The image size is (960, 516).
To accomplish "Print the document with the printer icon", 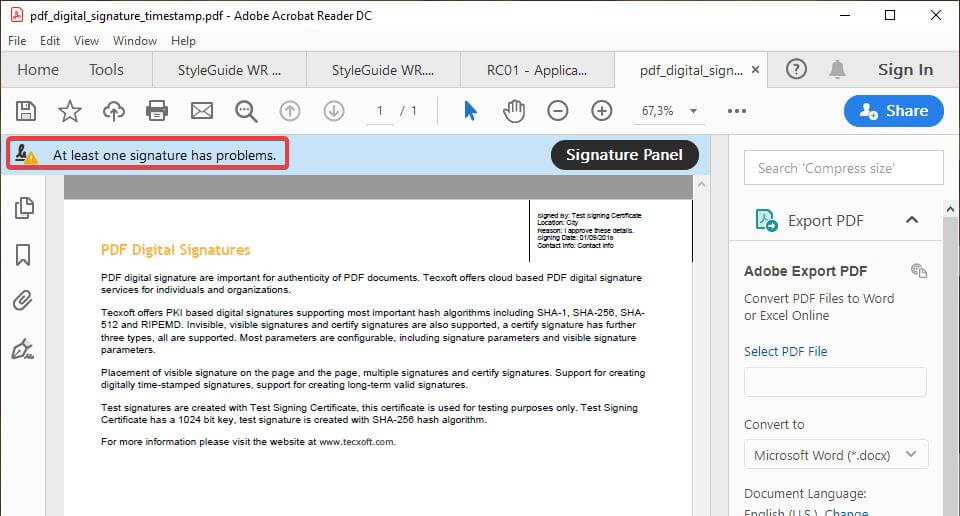I will tap(157, 111).
